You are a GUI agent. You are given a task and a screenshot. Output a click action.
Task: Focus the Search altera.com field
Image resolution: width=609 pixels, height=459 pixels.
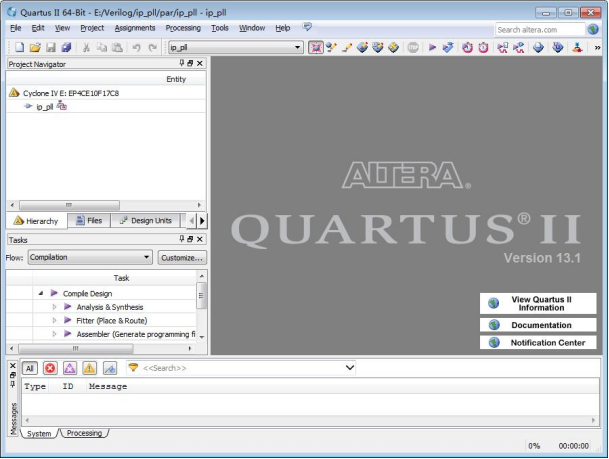click(x=540, y=30)
